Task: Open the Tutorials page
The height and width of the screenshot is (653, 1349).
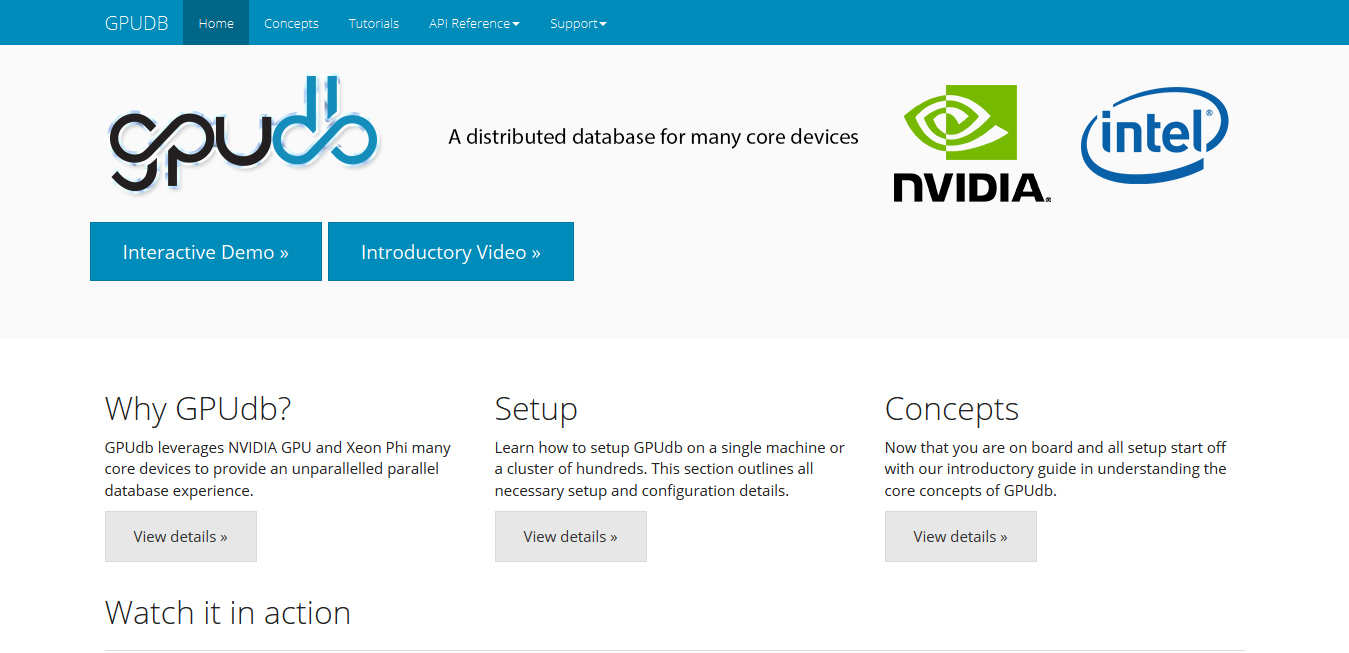Action: [x=373, y=23]
